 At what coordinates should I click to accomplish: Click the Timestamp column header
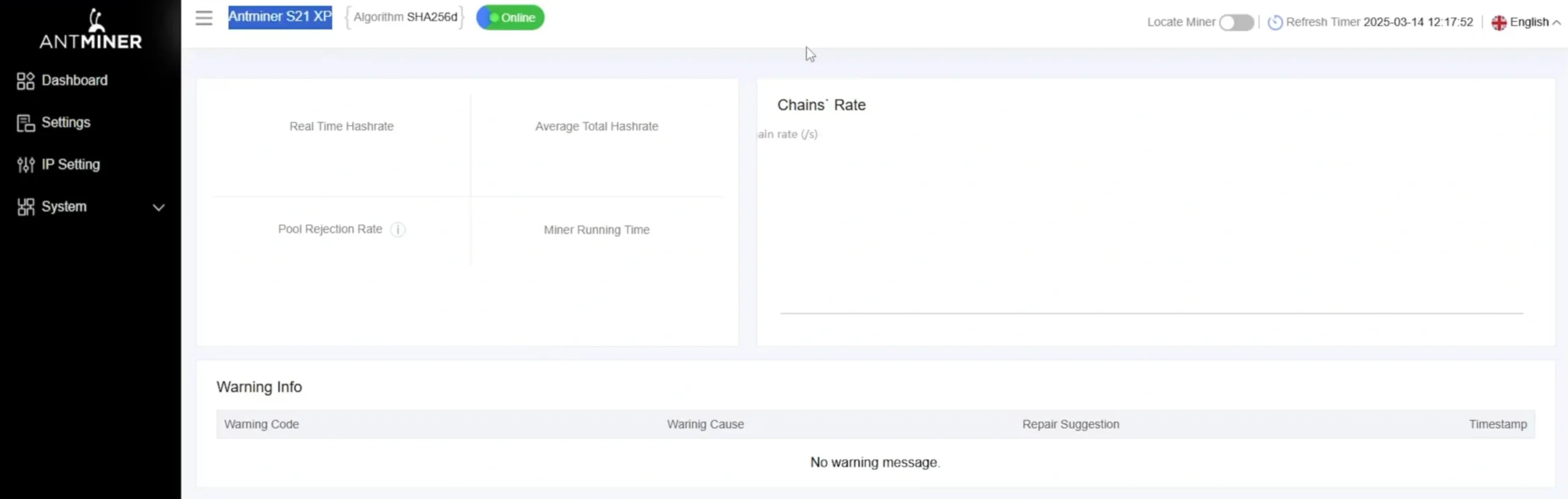pos(1498,424)
